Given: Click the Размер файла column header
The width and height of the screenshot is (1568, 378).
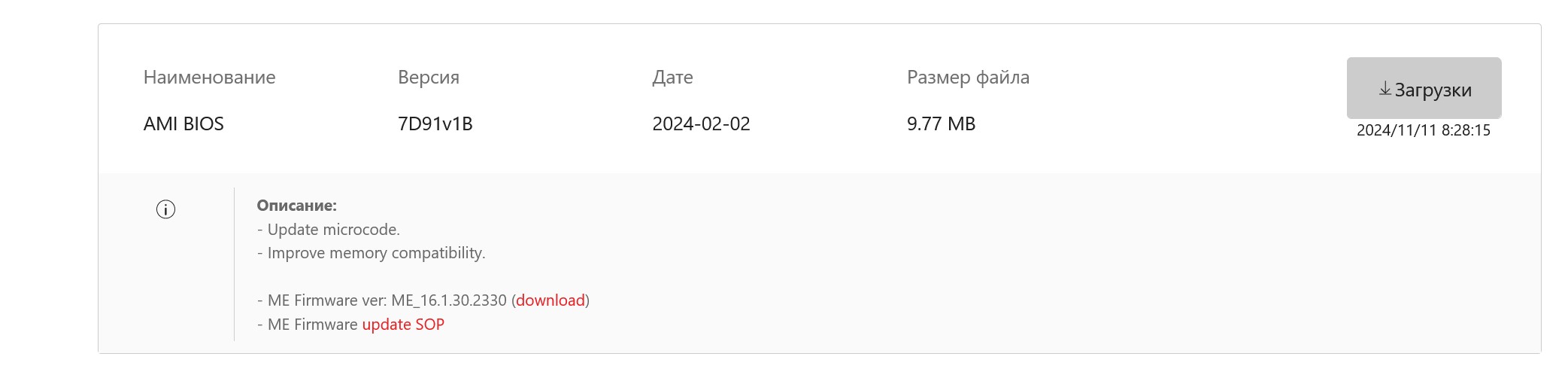Looking at the screenshot, I should [968, 78].
